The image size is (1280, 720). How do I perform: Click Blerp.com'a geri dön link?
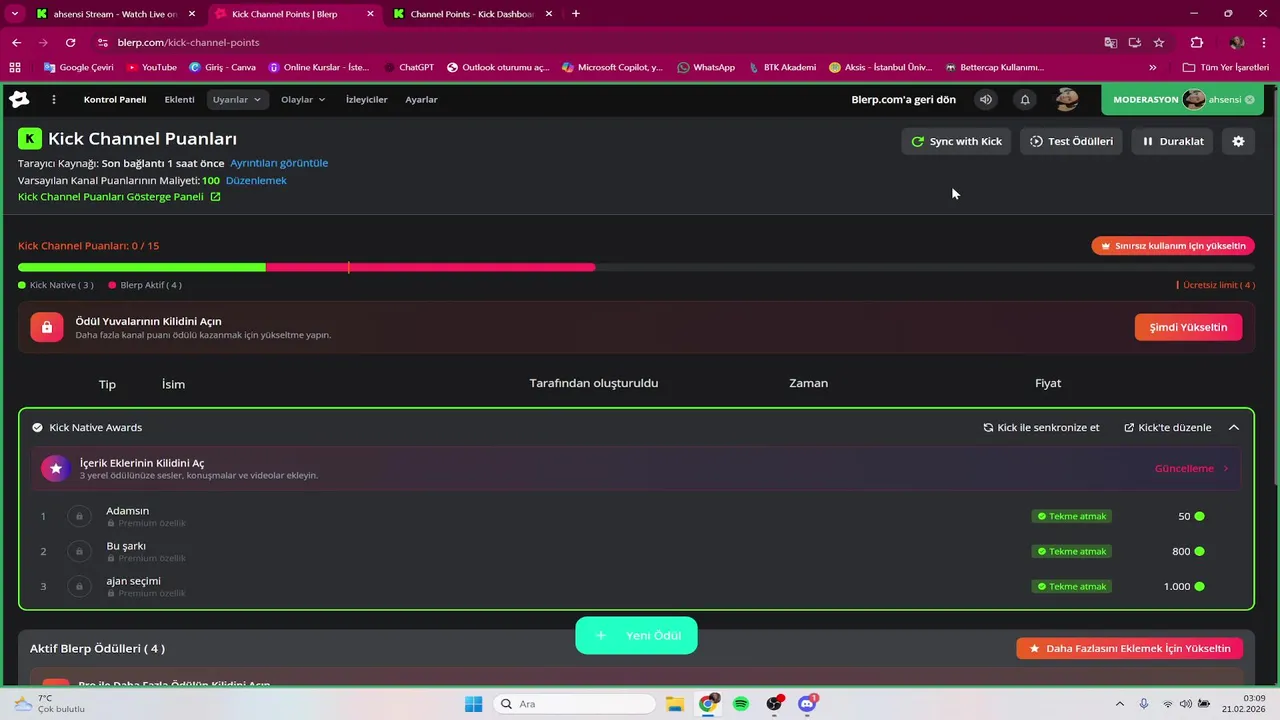pyautogui.click(x=903, y=99)
